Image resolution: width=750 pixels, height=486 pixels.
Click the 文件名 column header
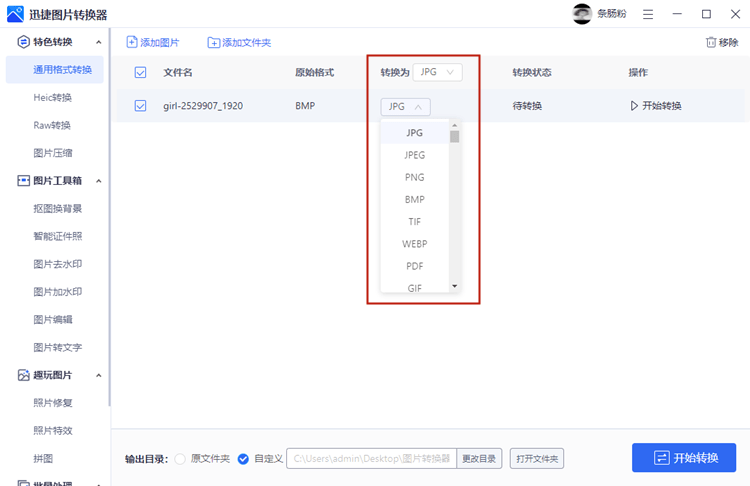pyautogui.click(x=177, y=72)
